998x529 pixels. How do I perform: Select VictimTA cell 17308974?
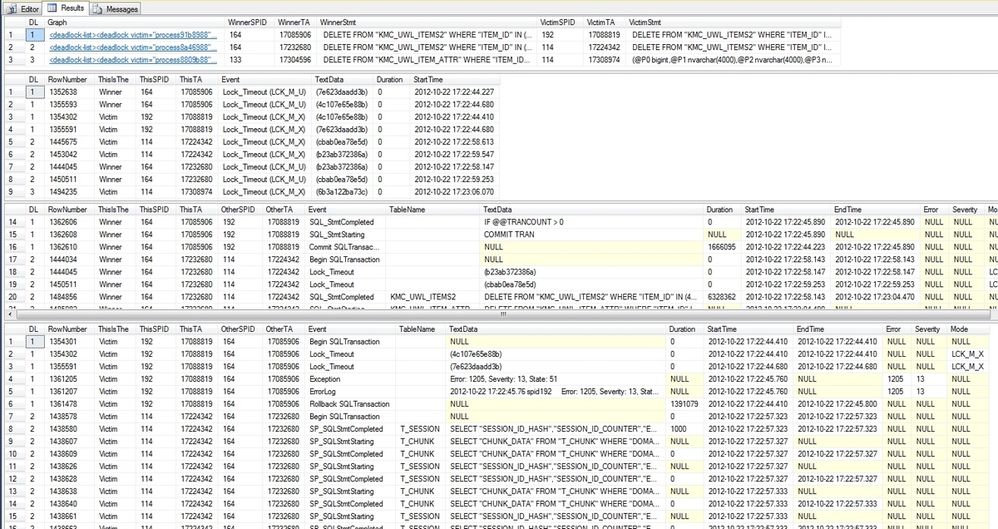tap(605, 60)
